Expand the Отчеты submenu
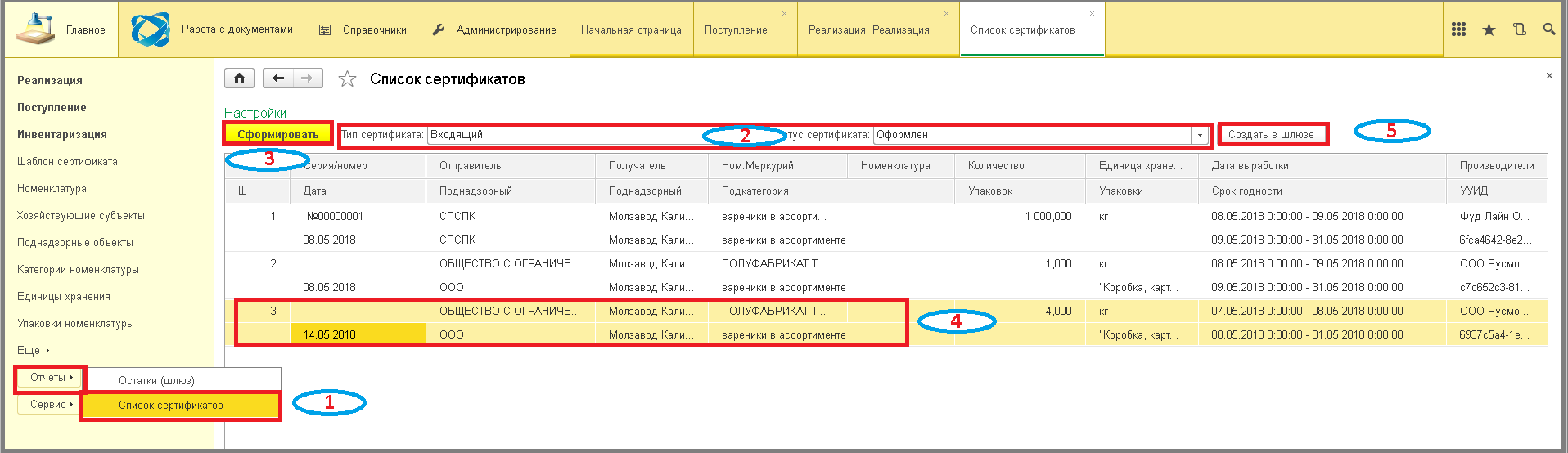The width and height of the screenshot is (1568, 453). 51,378
